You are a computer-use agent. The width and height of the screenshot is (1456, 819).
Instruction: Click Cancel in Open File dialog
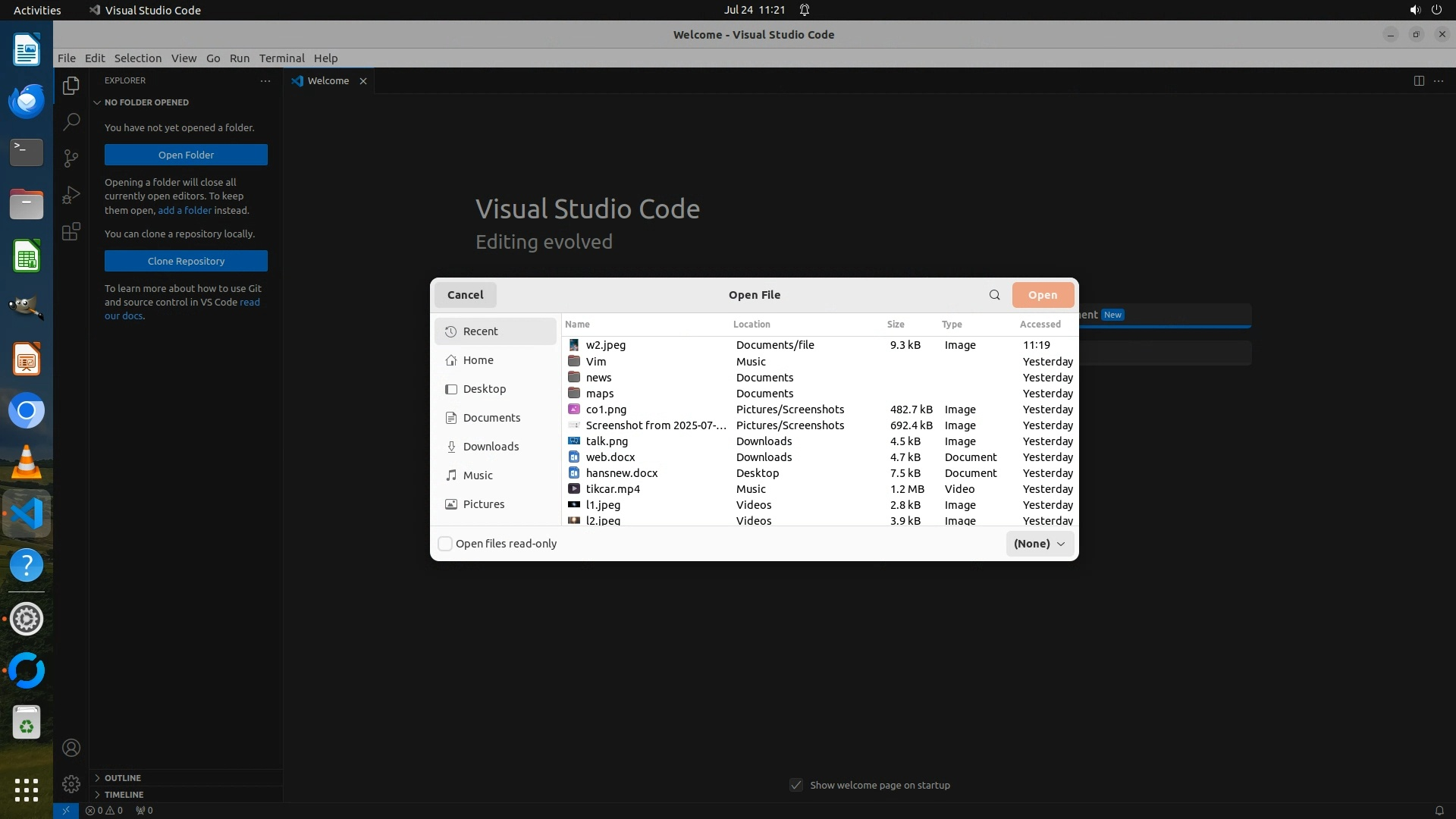pyautogui.click(x=465, y=295)
